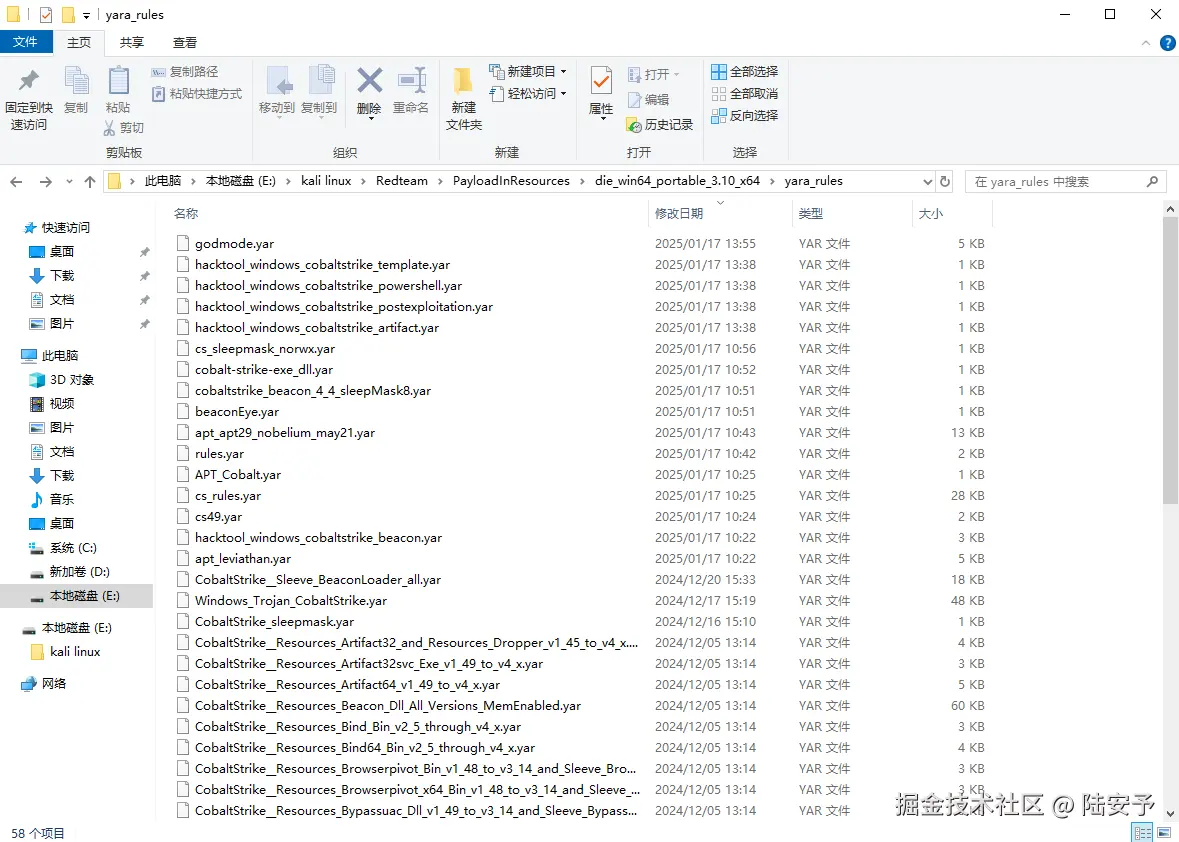Image resolution: width=1179 pixels, height=842 pixels.
Task: Click 此电脑 breadcrumb in the address bar
Action: click(163, 181)
